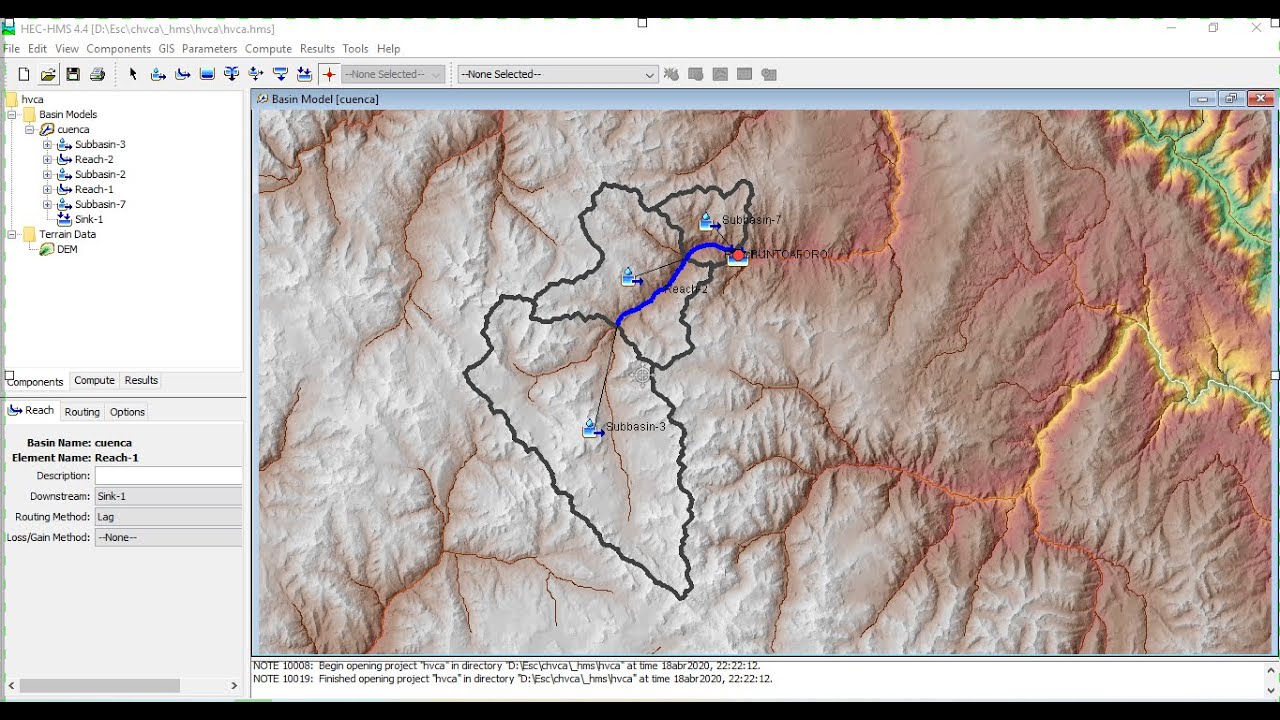Collapse the Terrain Data folder node
This screenshot has height=720, width=1280.
[x=12, y=235]
